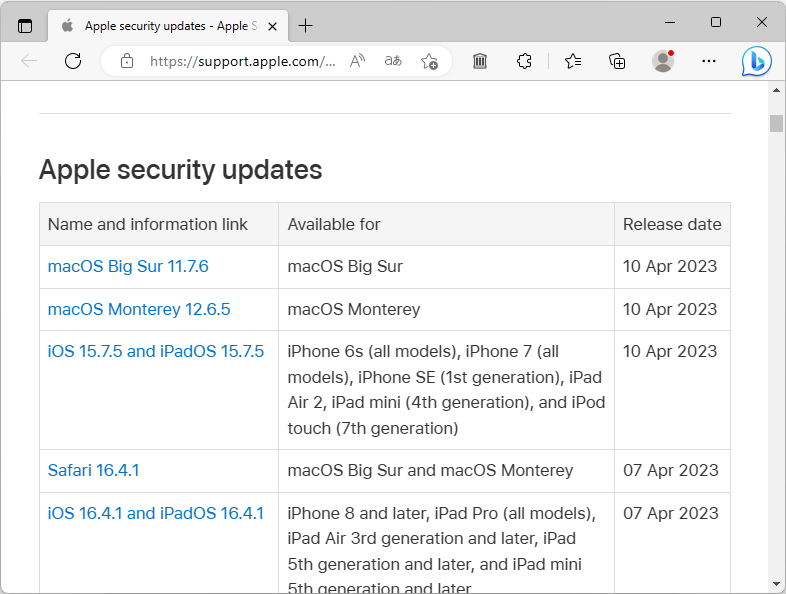786x594 pixels.
Task: Add this page to favorites
Action: (x=429, y=61)
